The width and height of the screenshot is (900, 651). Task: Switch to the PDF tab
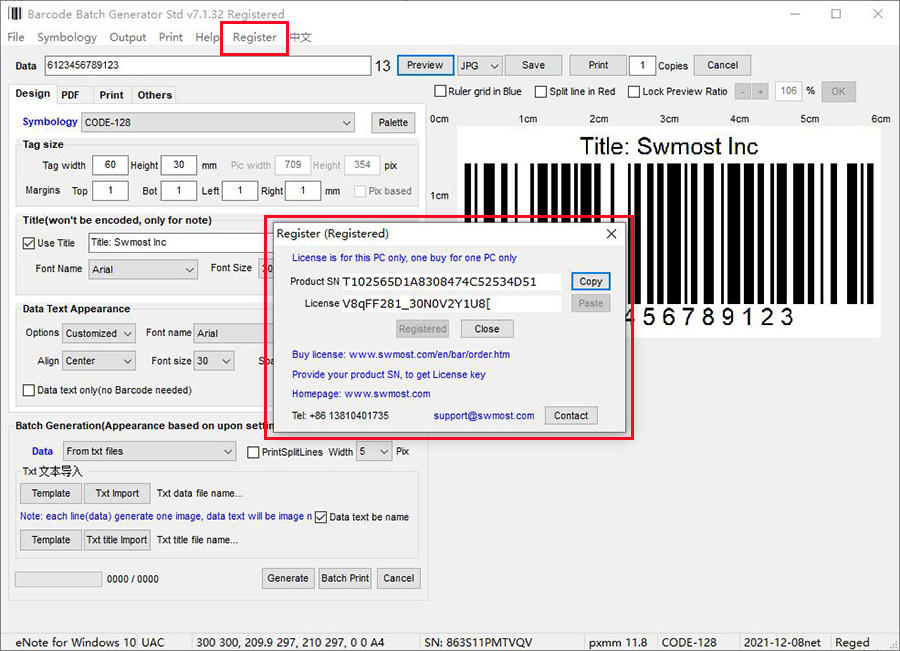point(71,95)
